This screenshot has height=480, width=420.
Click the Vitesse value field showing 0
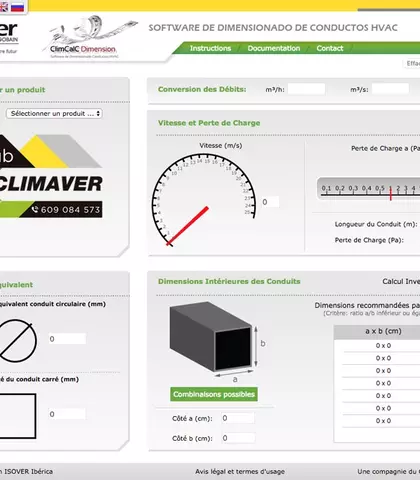(x=270, y=202)
